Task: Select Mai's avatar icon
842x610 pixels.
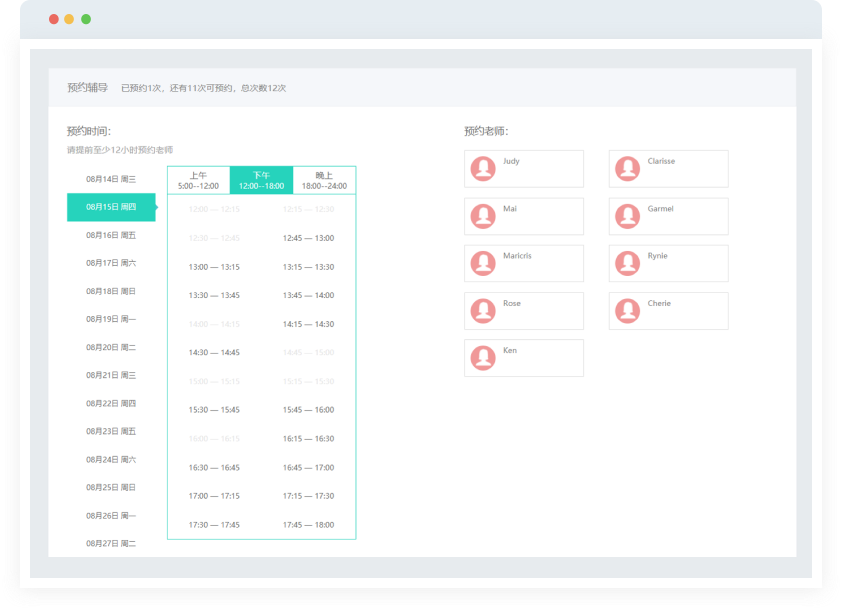Action: point(483,216)
